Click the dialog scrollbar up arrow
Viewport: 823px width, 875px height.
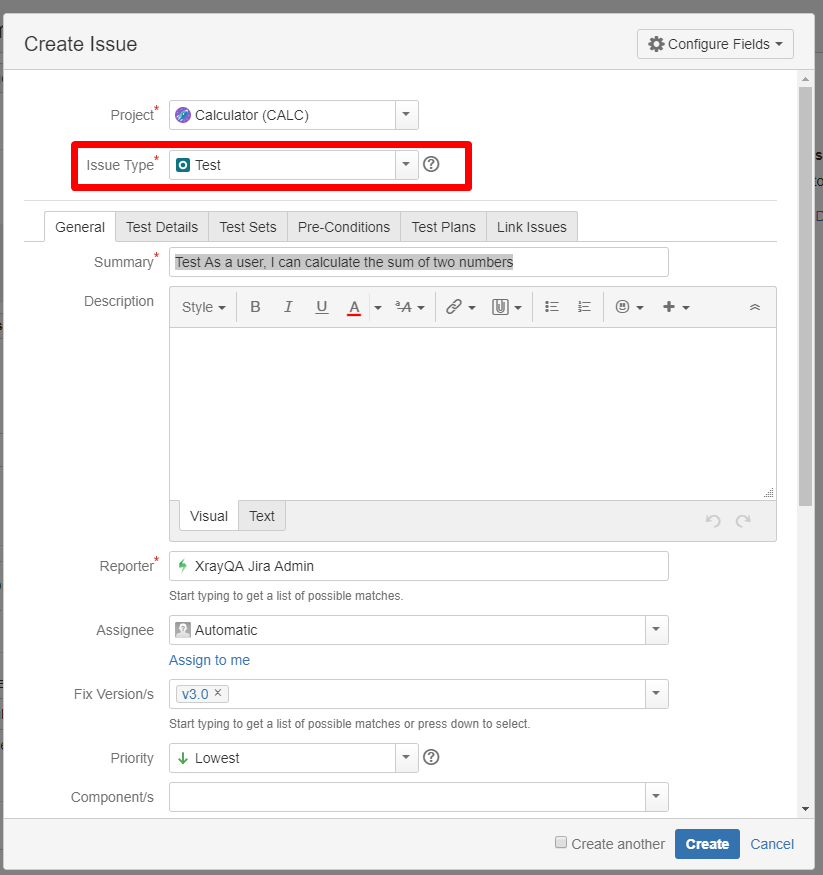805,79
